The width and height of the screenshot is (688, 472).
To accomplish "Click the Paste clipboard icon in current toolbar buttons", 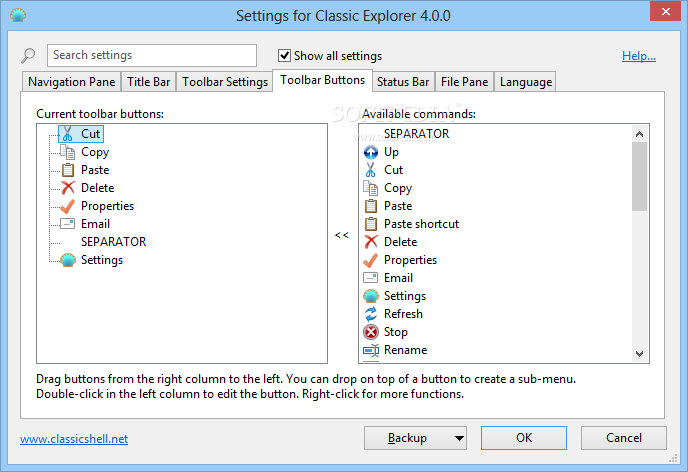I will click(x=68, y=170).
